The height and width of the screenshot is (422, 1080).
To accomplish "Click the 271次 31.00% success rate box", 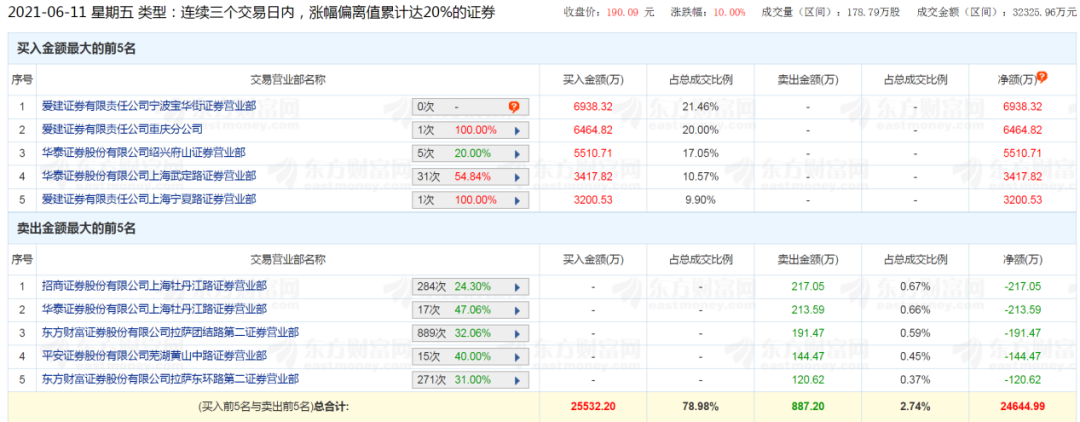I will [470, 380].
